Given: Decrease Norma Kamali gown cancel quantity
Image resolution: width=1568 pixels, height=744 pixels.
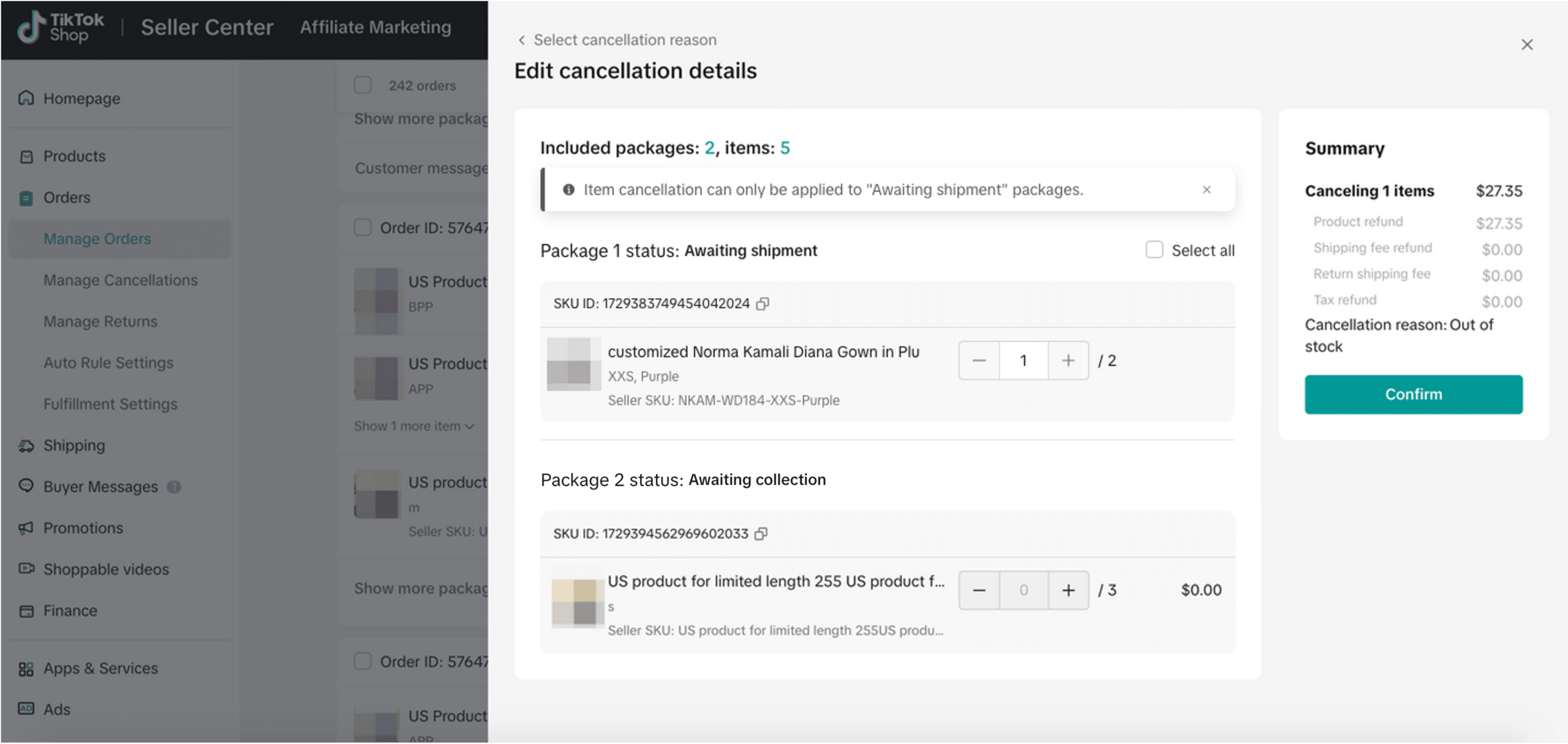Looking at the screenshot, I should (x=979, y=361).
